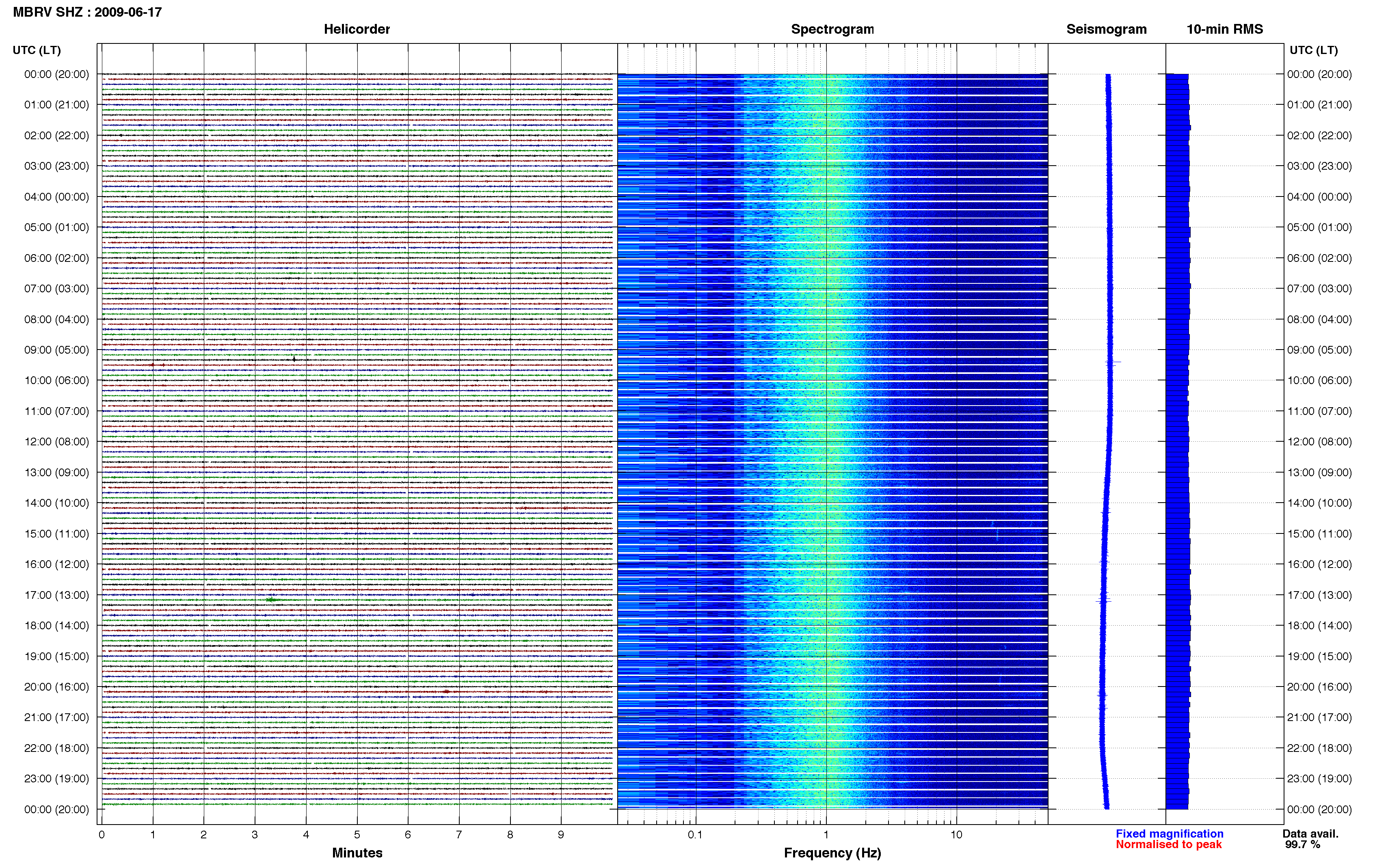Click right axis label 18:00 (14:00)
1388x868 pixels.
pyautogui.click(x=1320, y=626)
